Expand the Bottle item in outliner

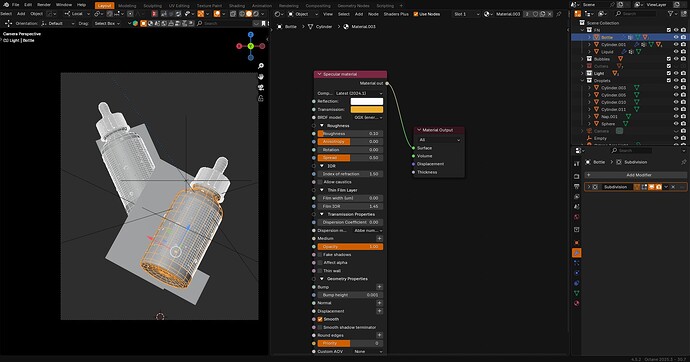click(x=589, y=37)
